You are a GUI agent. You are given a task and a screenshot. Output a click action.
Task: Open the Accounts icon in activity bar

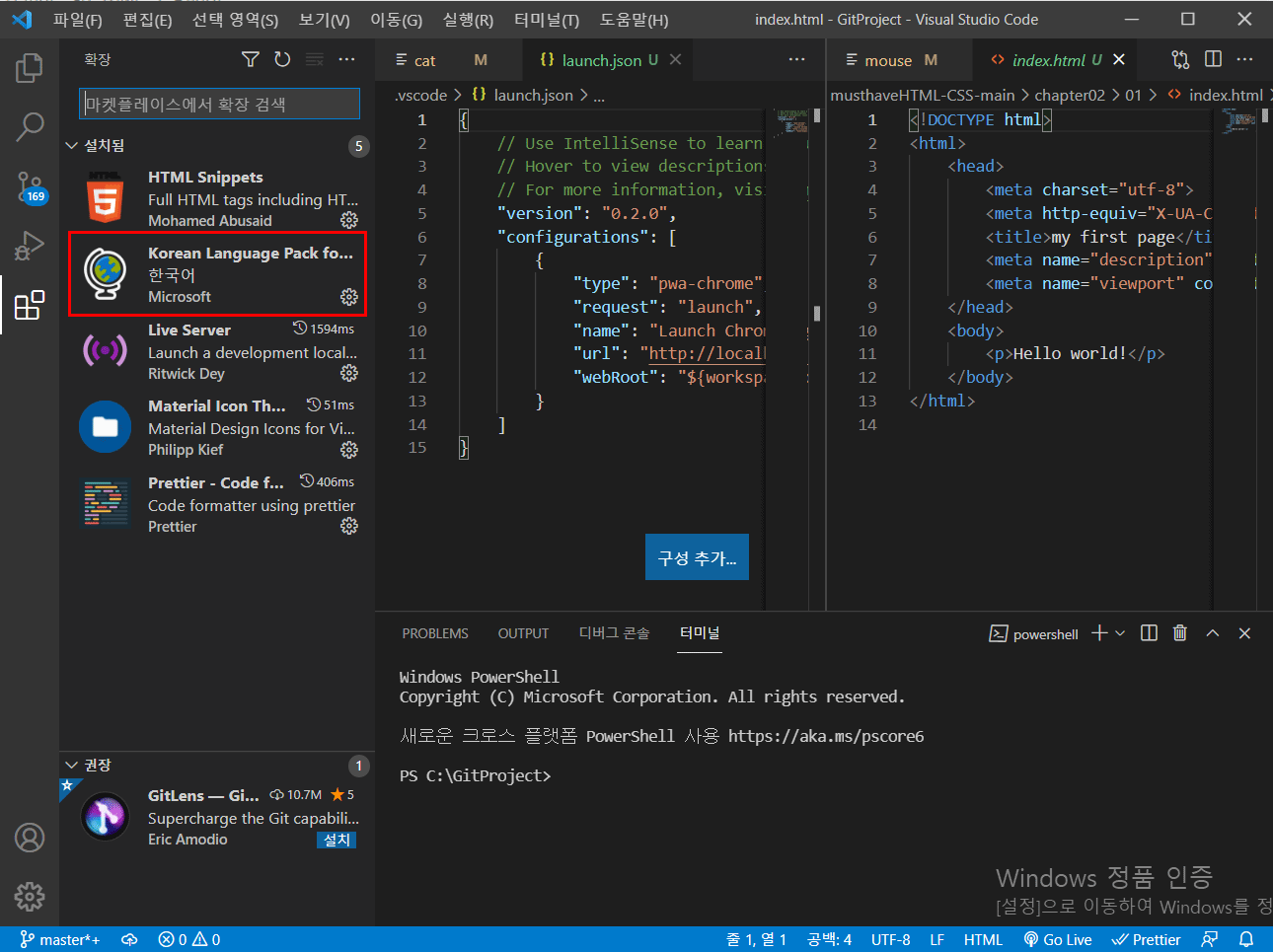click(30, 838)
